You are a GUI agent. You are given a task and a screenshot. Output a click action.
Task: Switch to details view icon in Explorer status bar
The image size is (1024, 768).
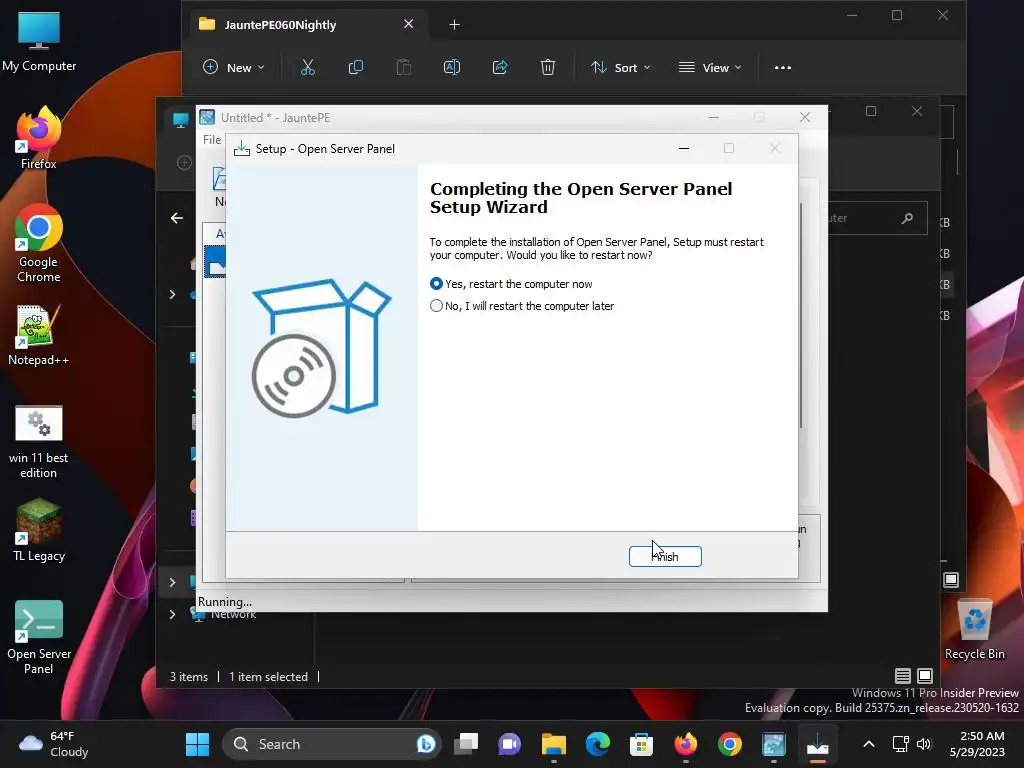903,676
